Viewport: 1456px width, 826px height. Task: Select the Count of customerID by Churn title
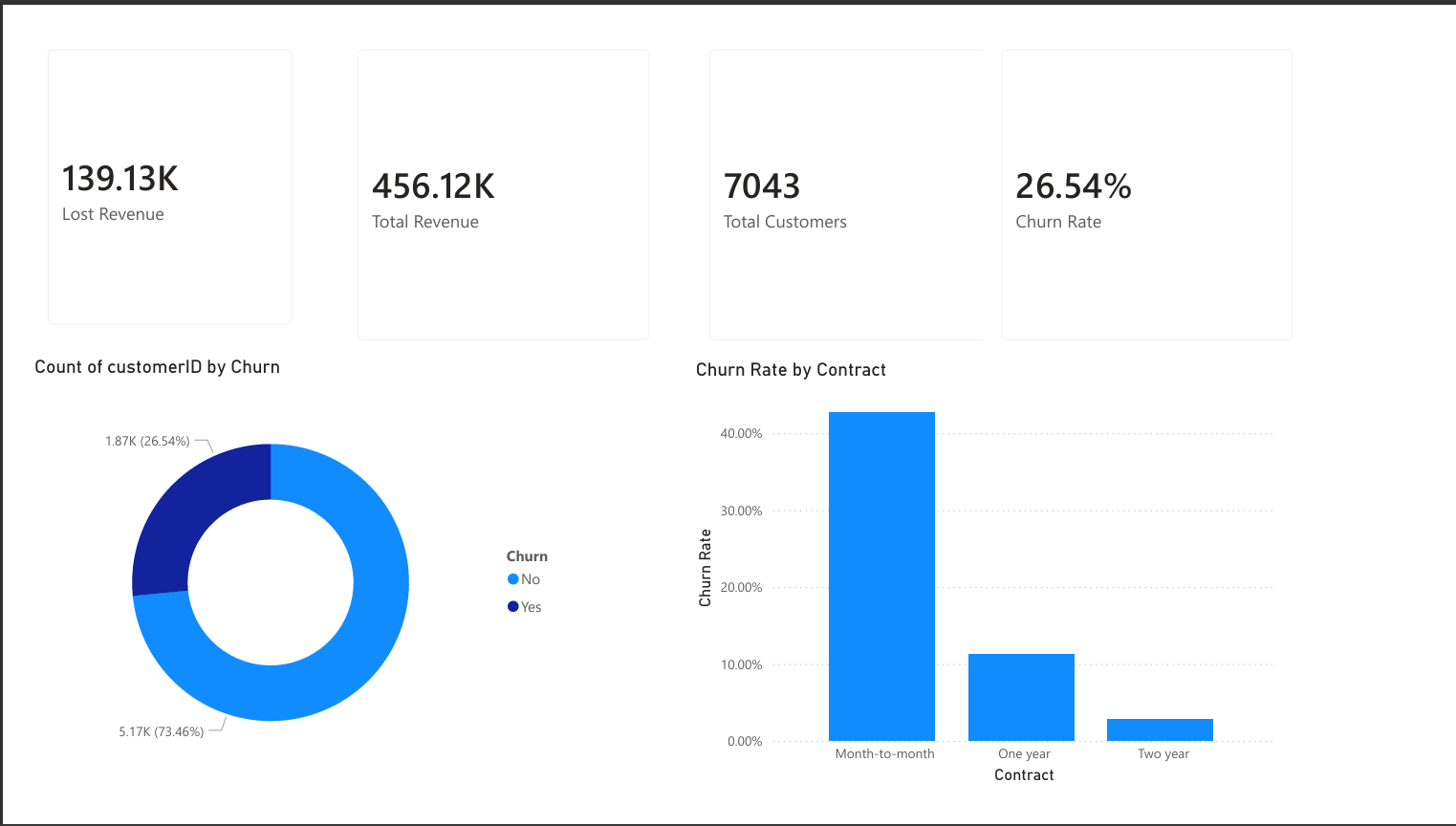click(157, 367)
